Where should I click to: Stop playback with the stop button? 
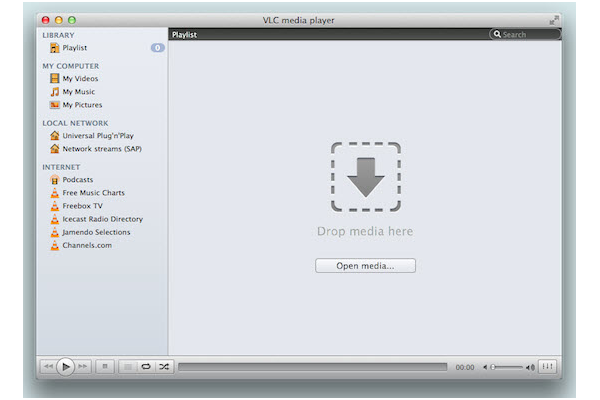pyautogui.click(x=106, y=367)
